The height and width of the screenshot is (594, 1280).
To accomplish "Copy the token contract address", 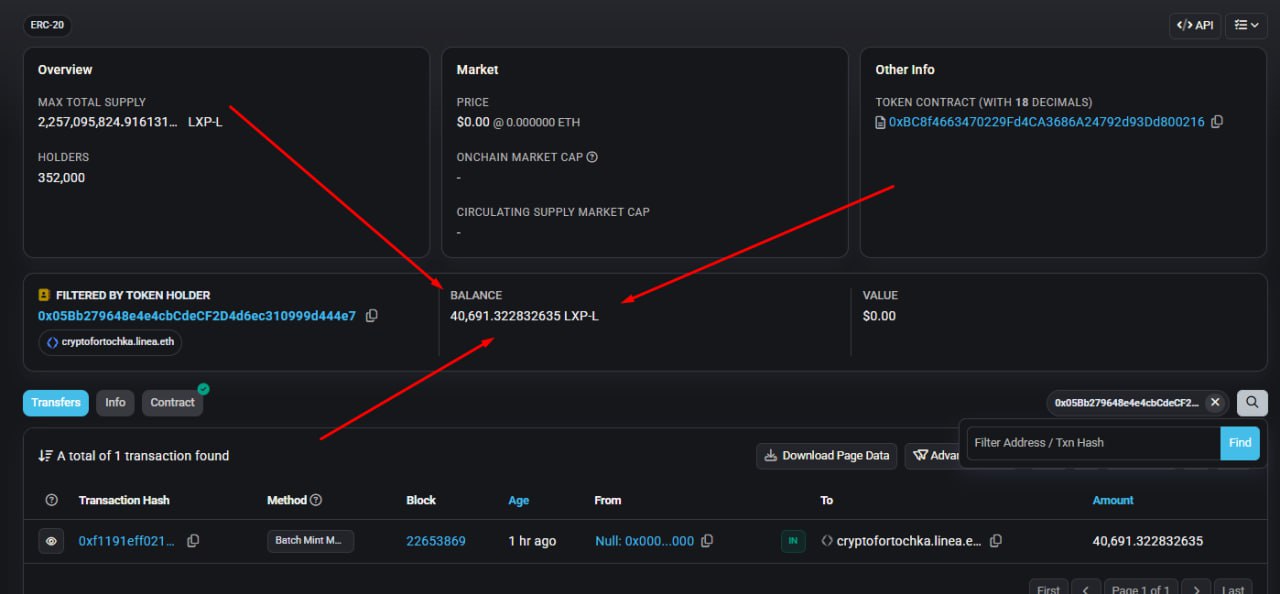I will click(1217, 122).
